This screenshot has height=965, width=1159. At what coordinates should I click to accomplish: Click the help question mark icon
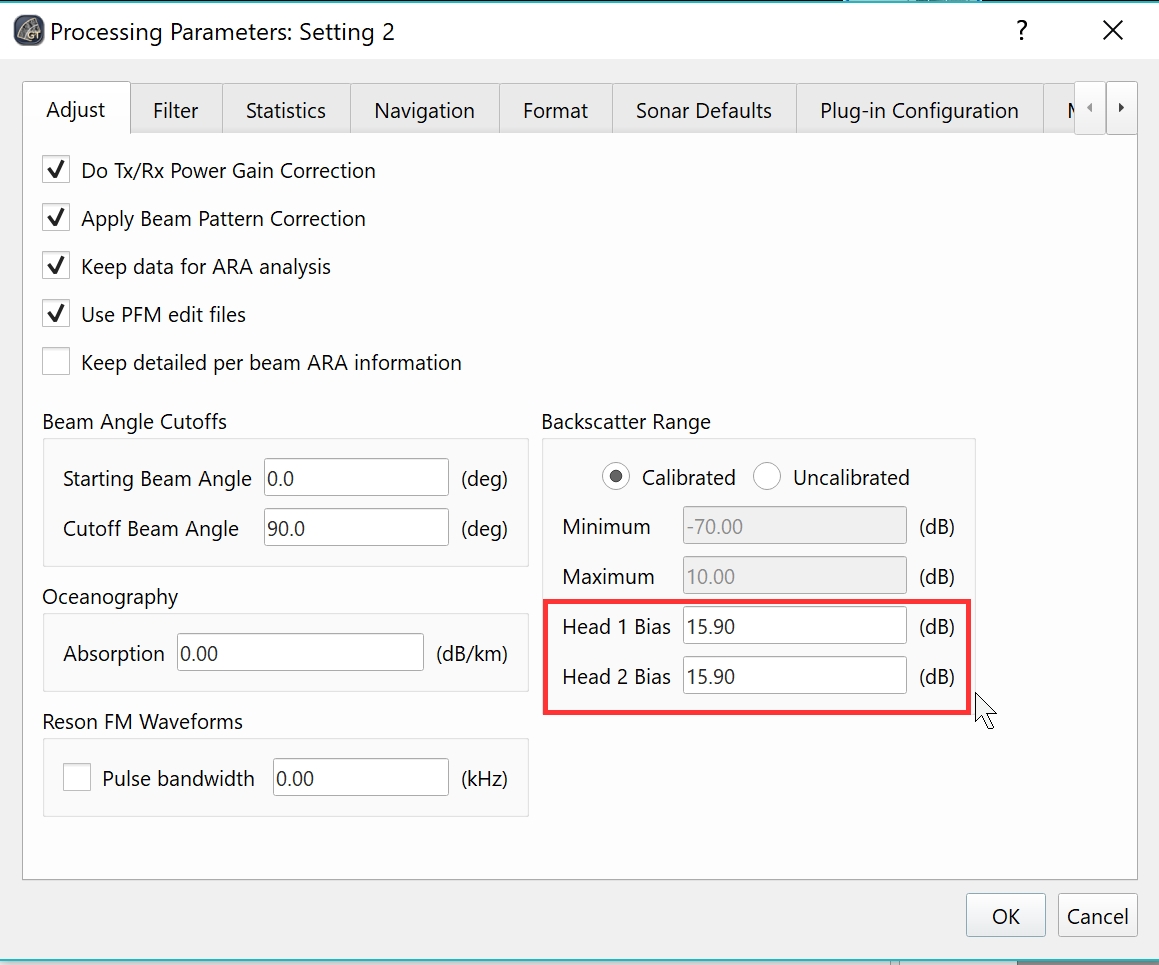coord(1021,31)
